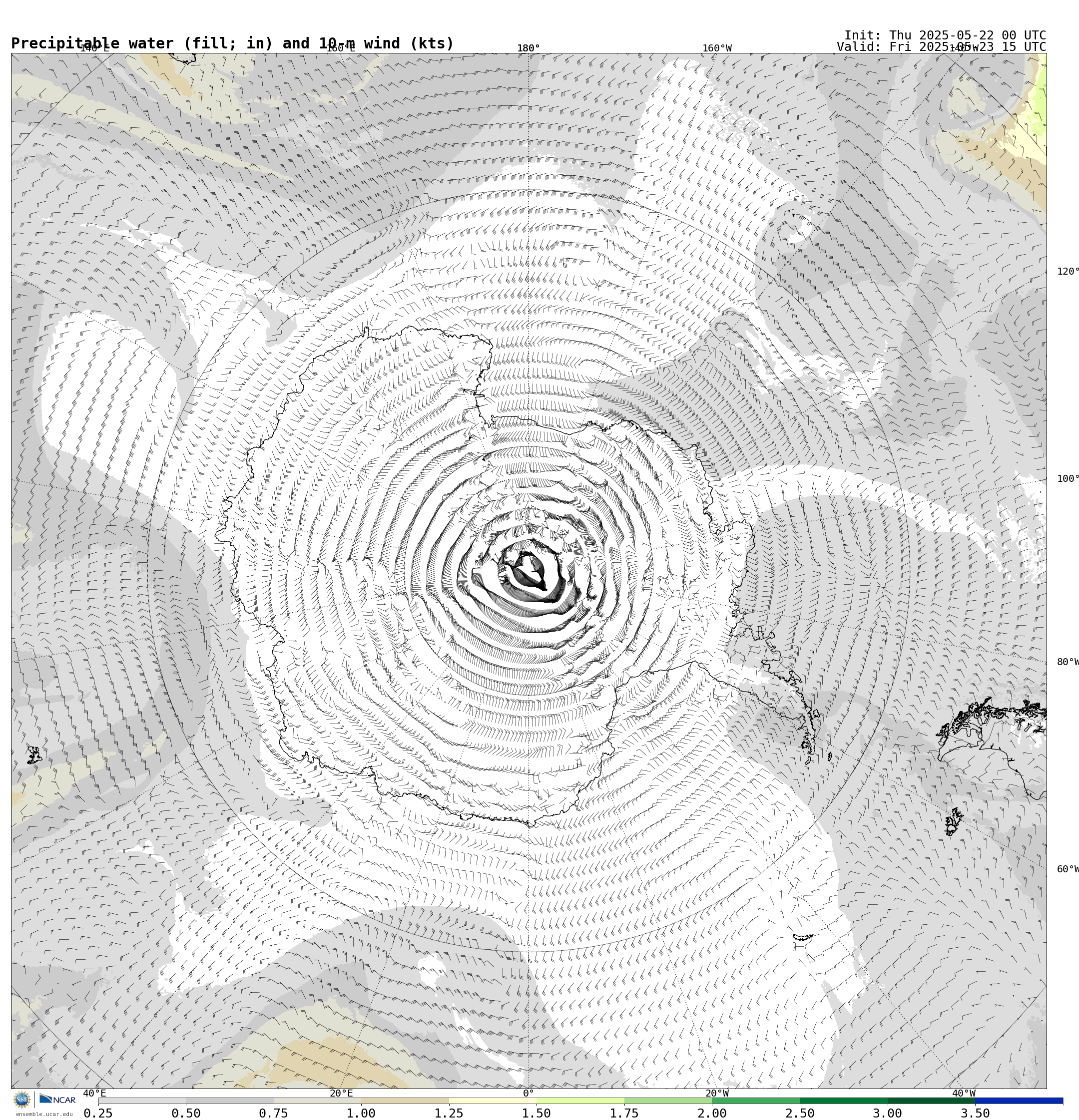Select the 1.50–1.75 yellow-green colorbar segment
1079x1120 pixels.
tap(580, 1101)
